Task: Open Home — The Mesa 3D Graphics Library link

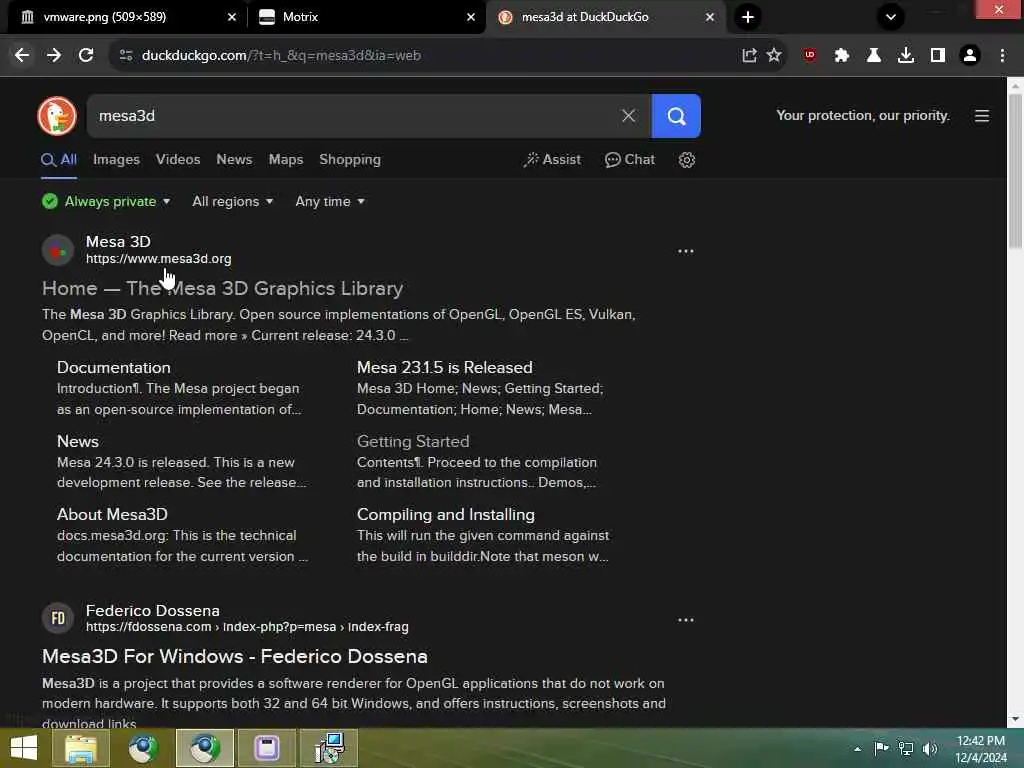Action: (x=223, y=289)
